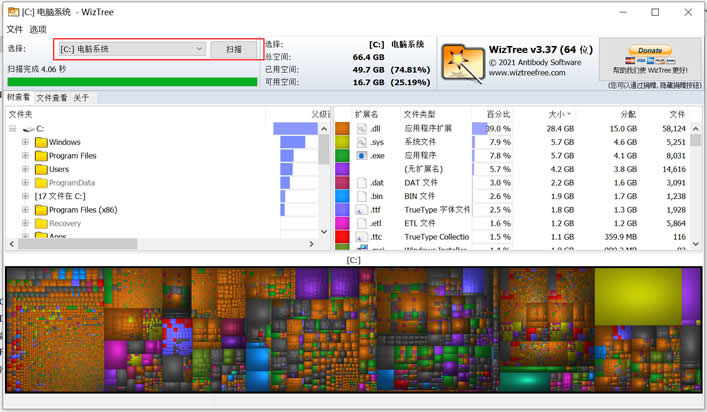Expand the Users folder node
This screenshot has height=412, width=707.
coord(25,169)
